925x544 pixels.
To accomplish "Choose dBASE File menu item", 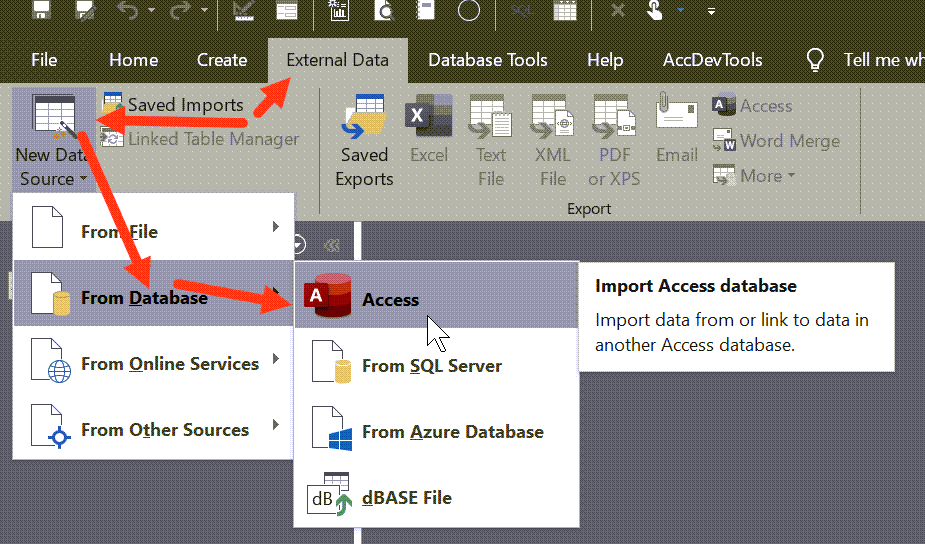I will (x=437, y=494).
